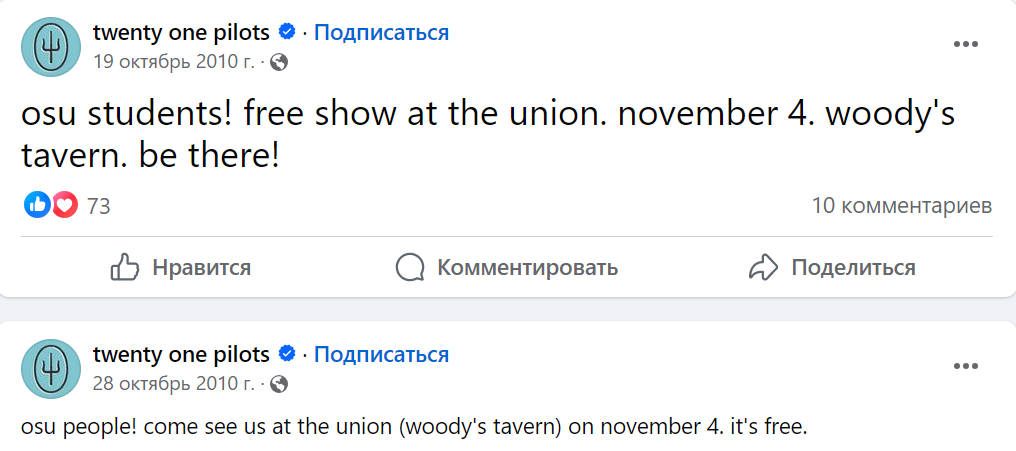Click Подписаться in the second post header
Image resolution: width=1016 pixels, height=451 pixels.
tap(381, 354)
